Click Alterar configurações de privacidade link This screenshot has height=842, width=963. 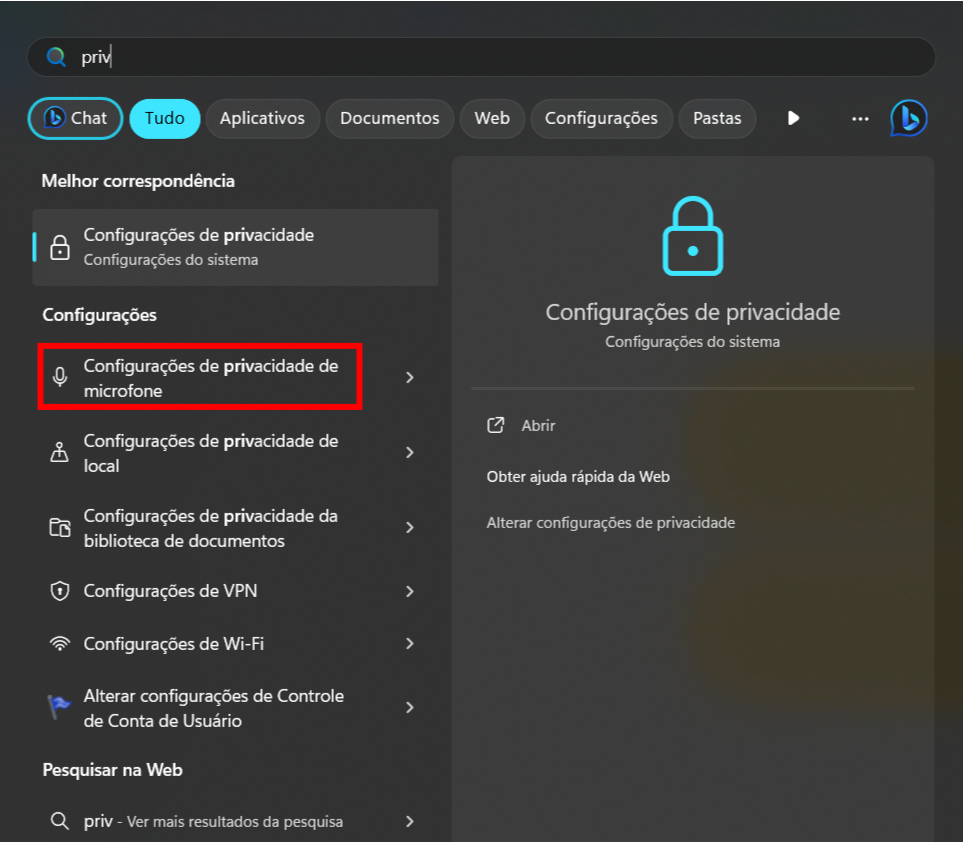click(610, 522)
